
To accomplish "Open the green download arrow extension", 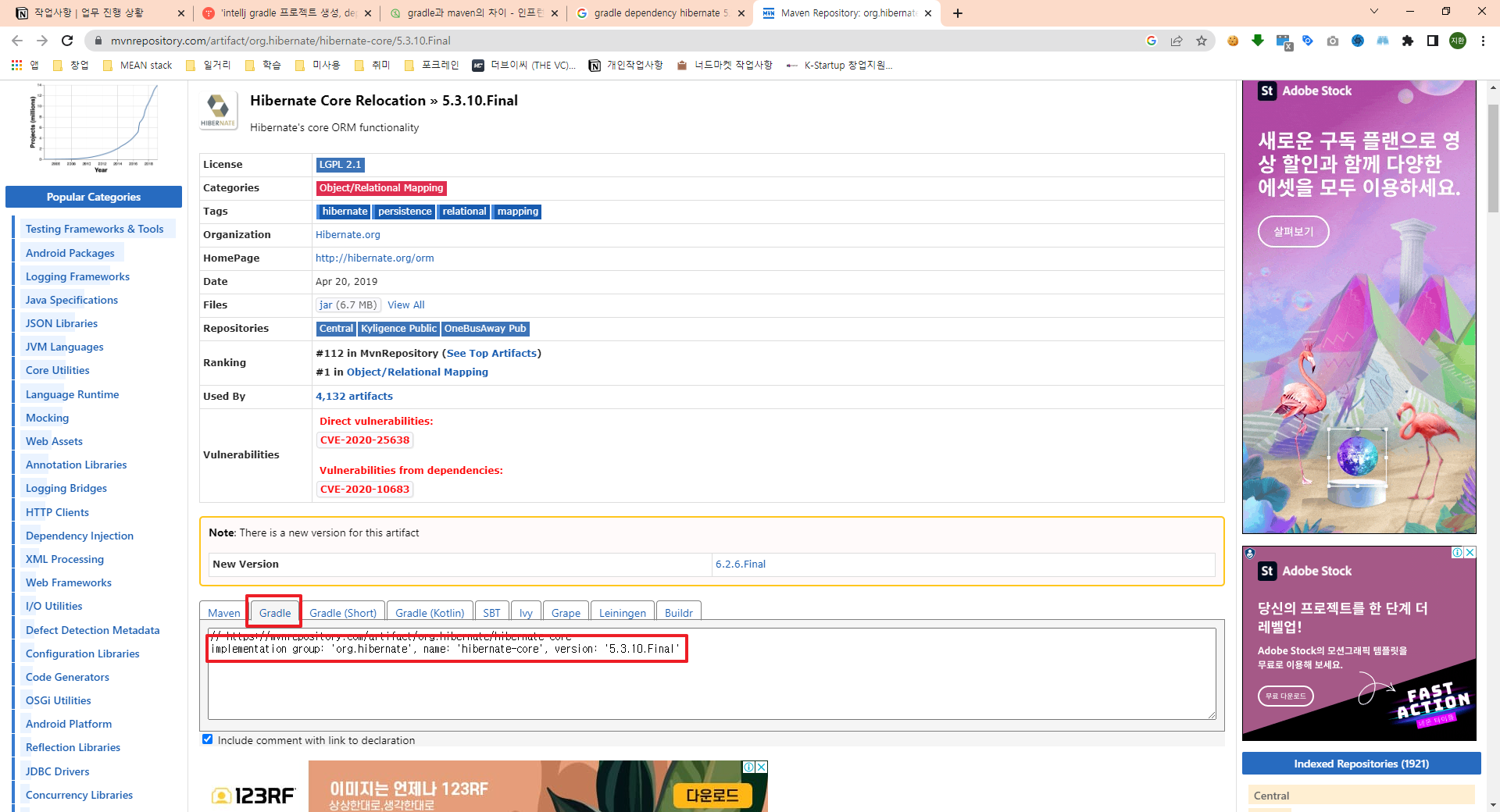I will [1258, 41].
